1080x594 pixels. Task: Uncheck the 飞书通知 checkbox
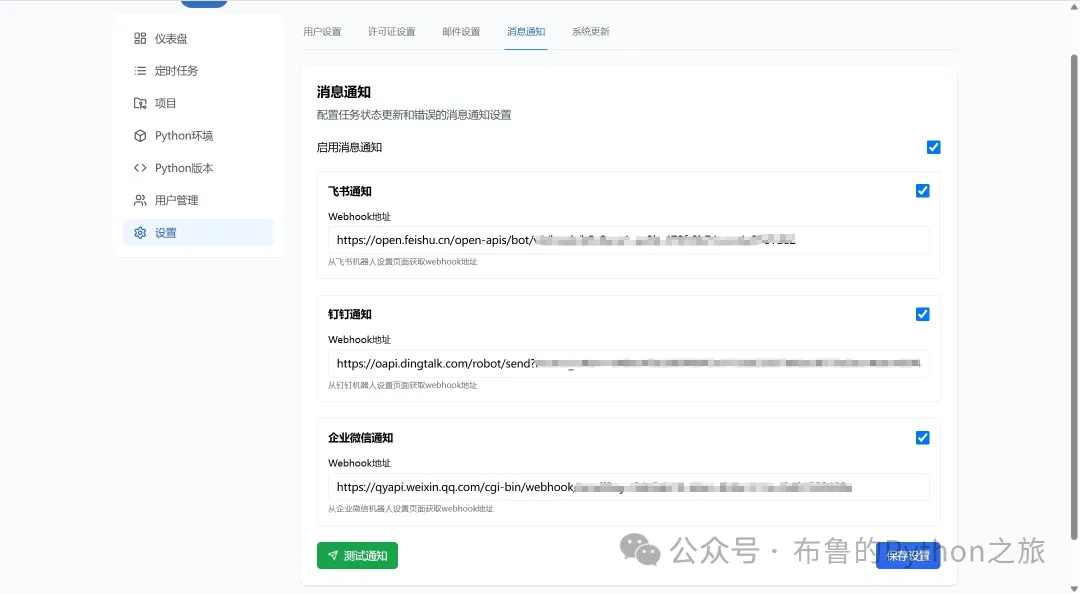tap(922, 191)
